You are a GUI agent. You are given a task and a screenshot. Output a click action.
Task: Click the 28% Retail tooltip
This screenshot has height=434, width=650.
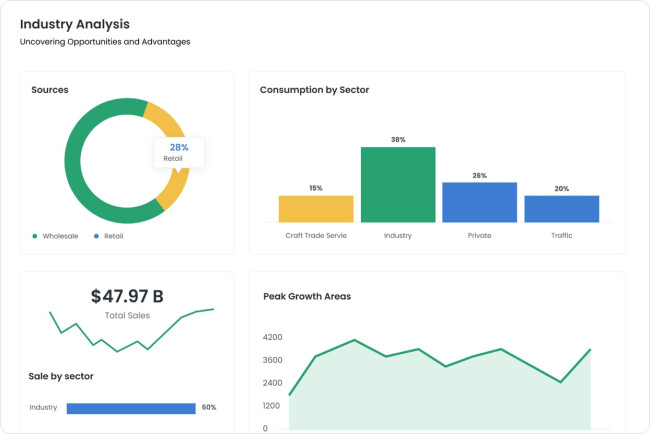tap(179, 153)
